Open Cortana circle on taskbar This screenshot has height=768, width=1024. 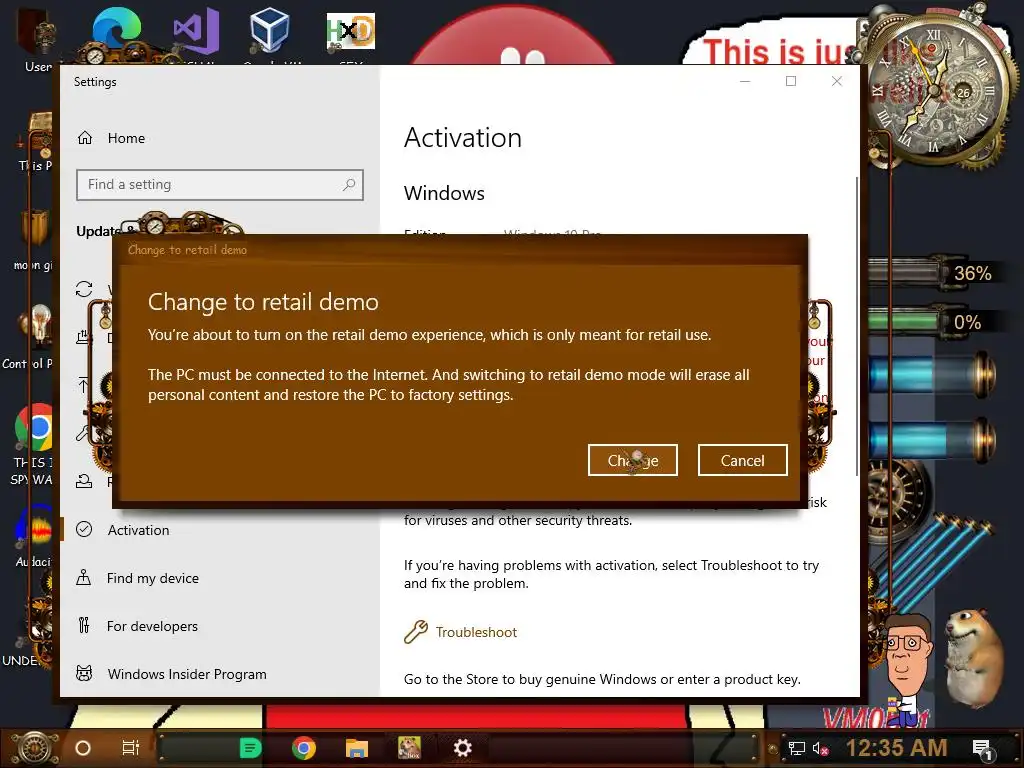click(x=83, y=748)
